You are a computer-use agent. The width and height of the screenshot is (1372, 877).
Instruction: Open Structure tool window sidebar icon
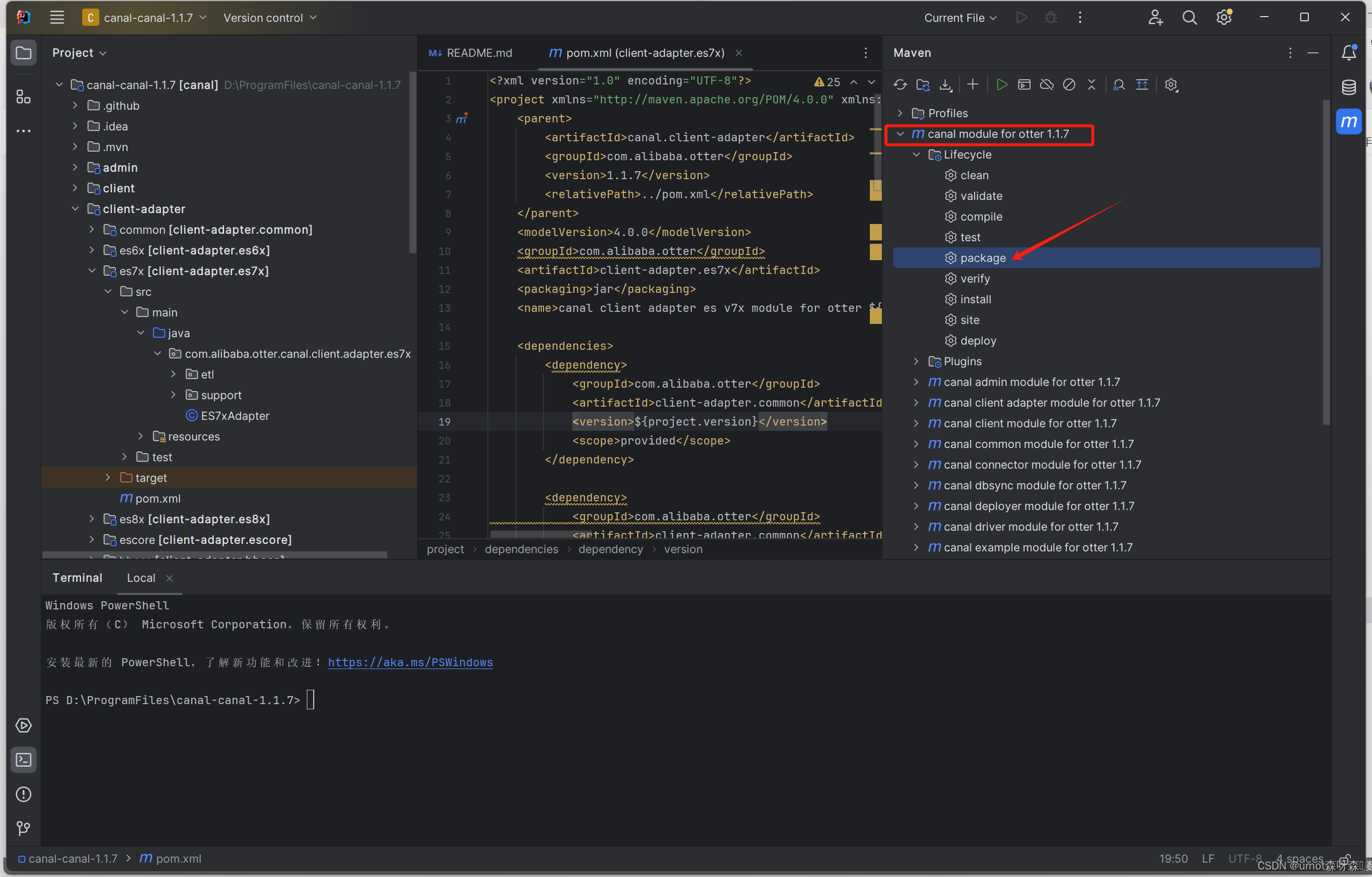pyautogui.click(x=24, y=96)
